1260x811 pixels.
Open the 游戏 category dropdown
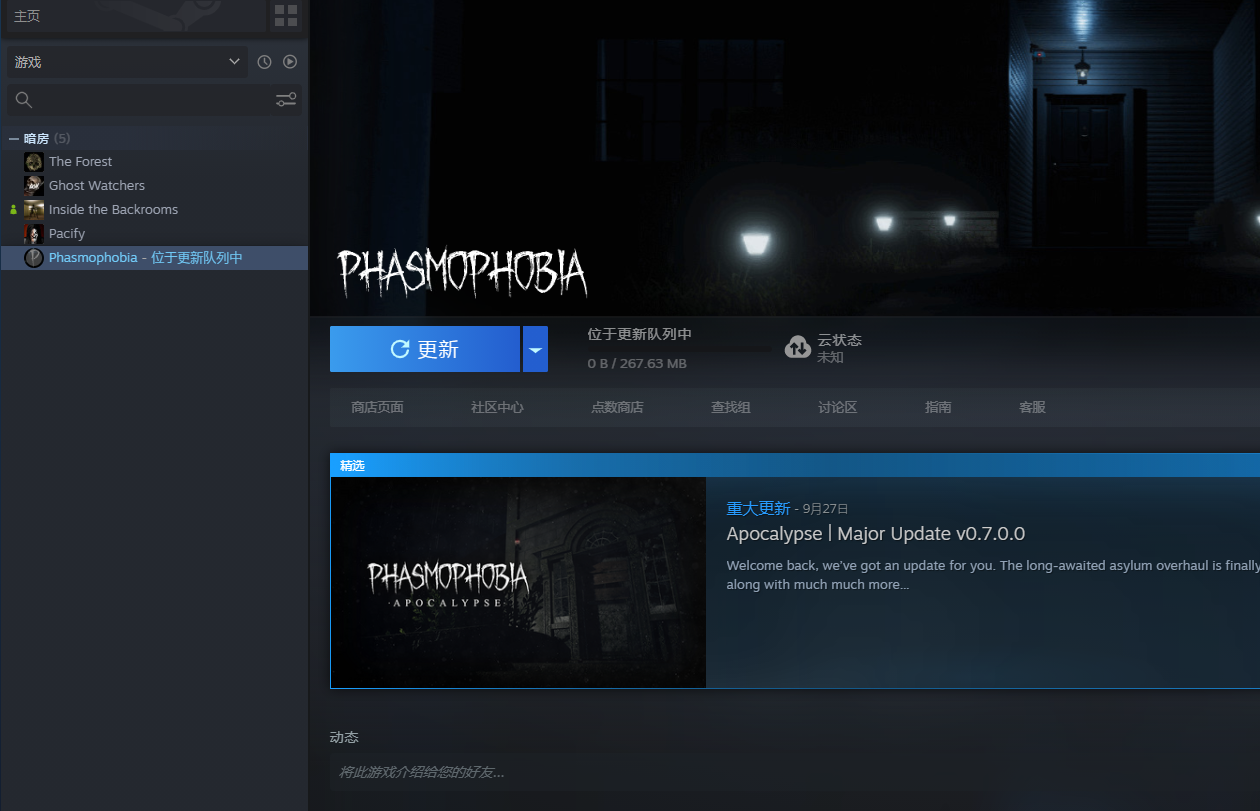[x=126, y=62]
